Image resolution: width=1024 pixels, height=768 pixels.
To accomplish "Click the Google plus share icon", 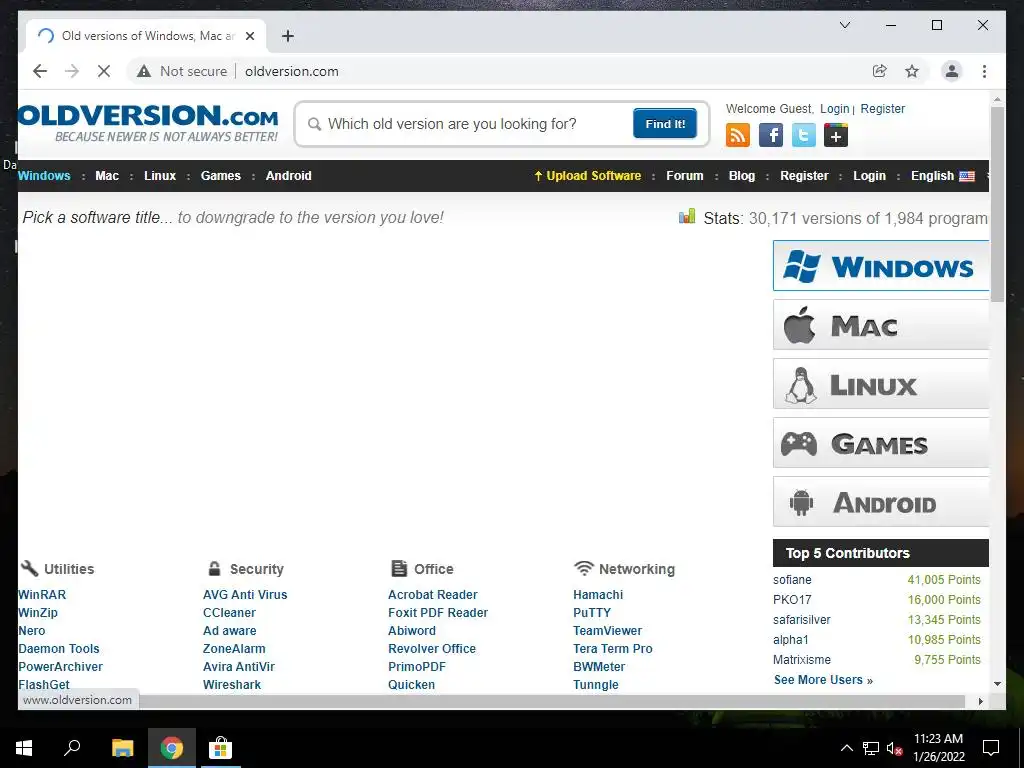I will point(836,135).
